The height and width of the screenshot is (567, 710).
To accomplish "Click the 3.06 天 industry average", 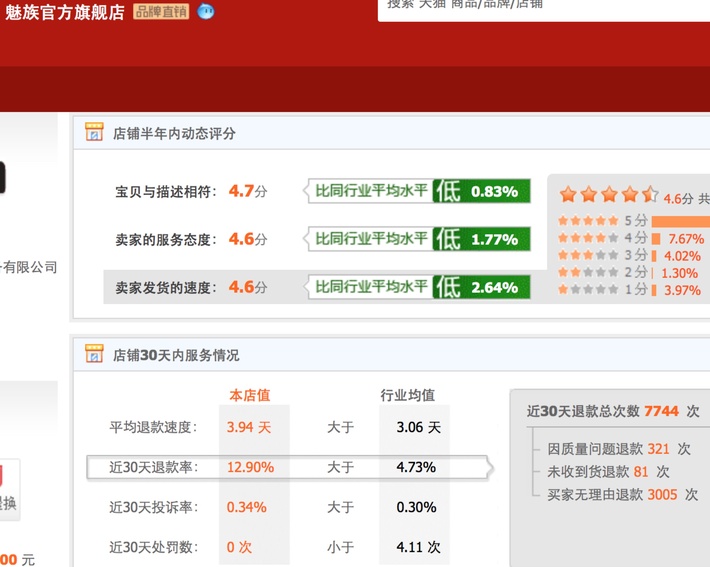I will [x=418, y=427].
